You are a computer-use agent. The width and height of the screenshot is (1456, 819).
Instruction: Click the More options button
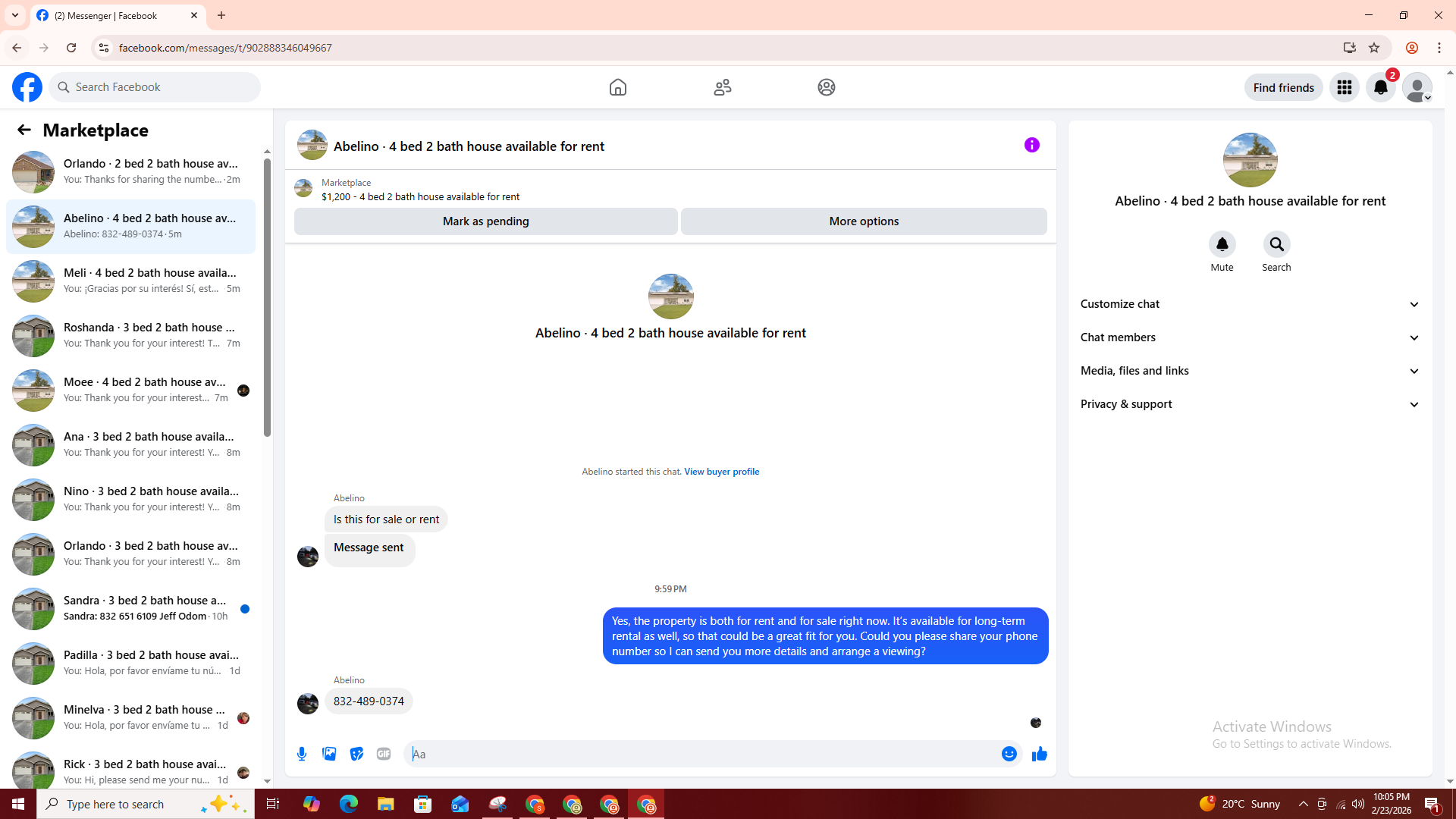pos(863,221)
